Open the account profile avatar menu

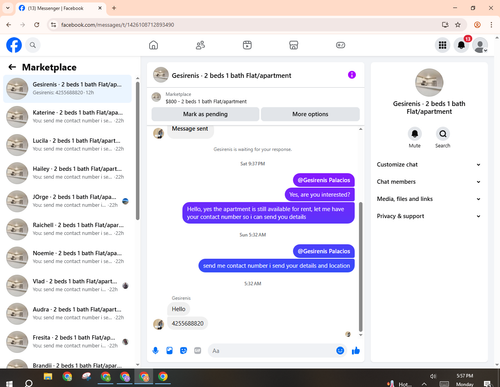(x=480, y=46)
